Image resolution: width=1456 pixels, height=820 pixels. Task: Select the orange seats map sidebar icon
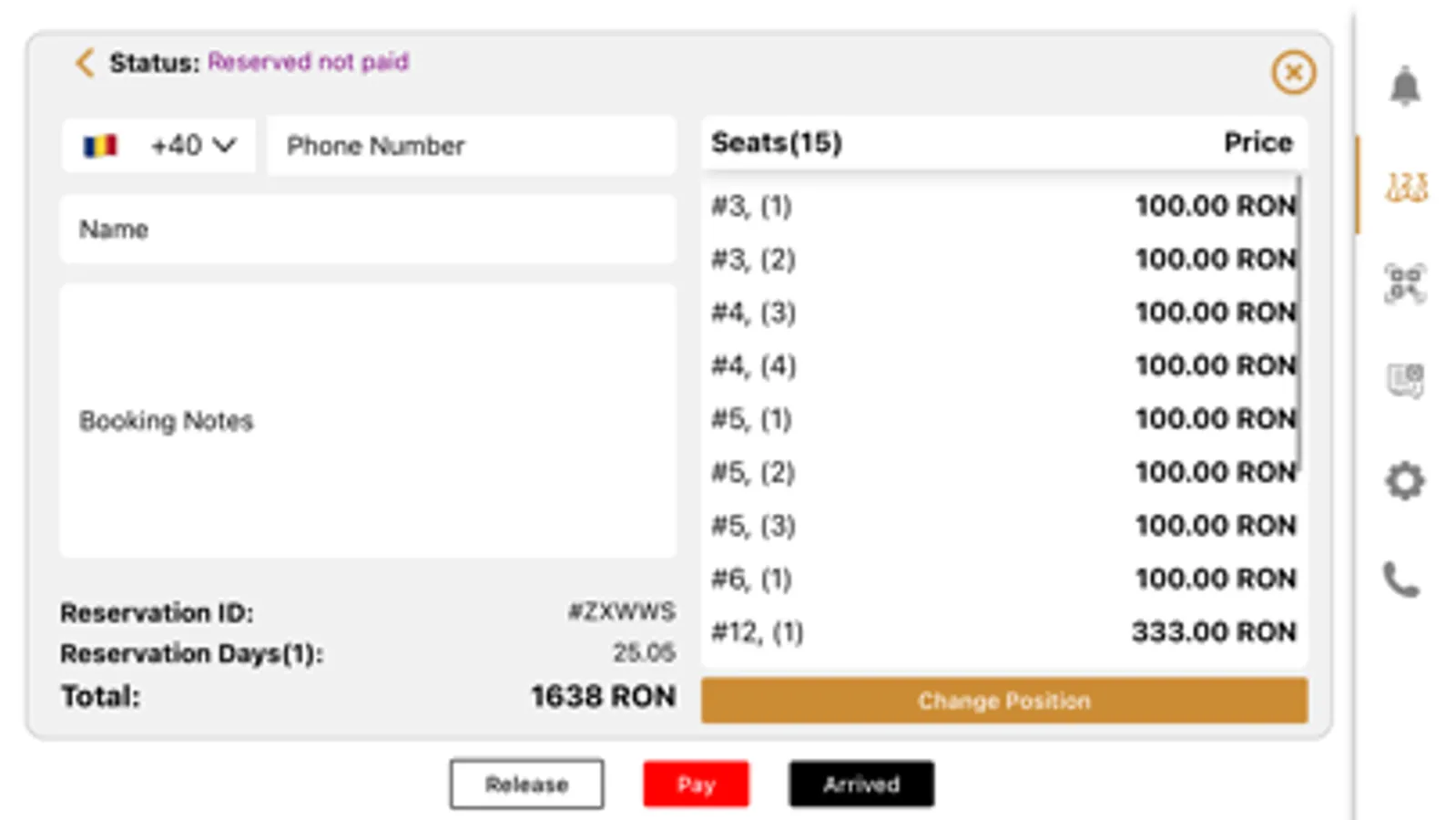[x=1406, y=187]
